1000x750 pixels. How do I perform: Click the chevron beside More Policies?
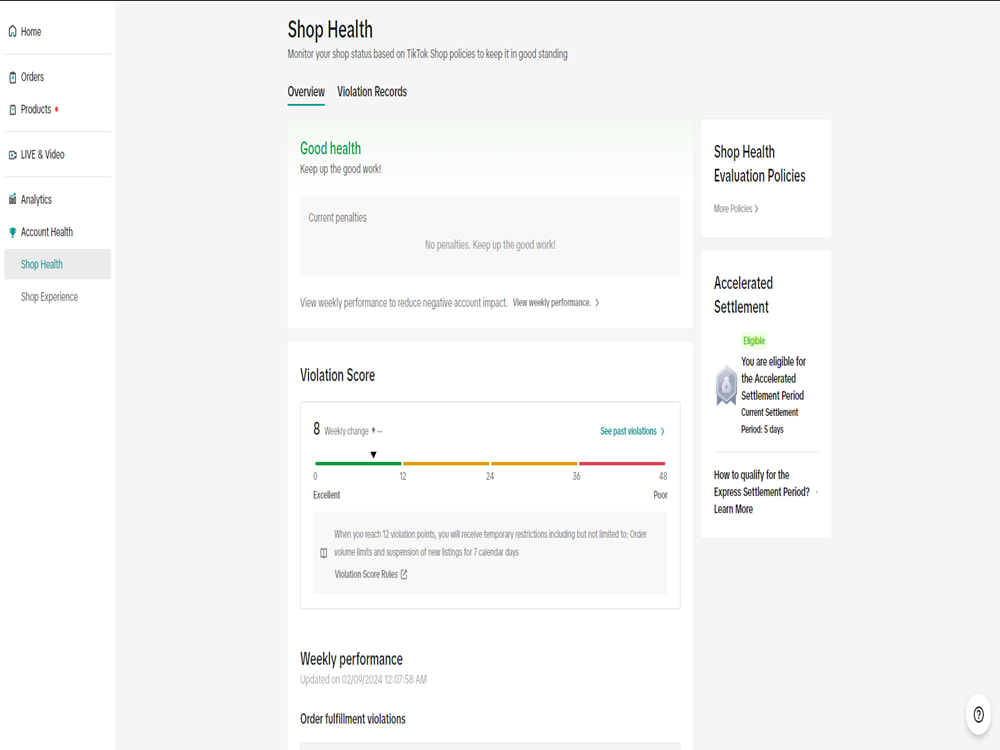(x=756, y=209)
